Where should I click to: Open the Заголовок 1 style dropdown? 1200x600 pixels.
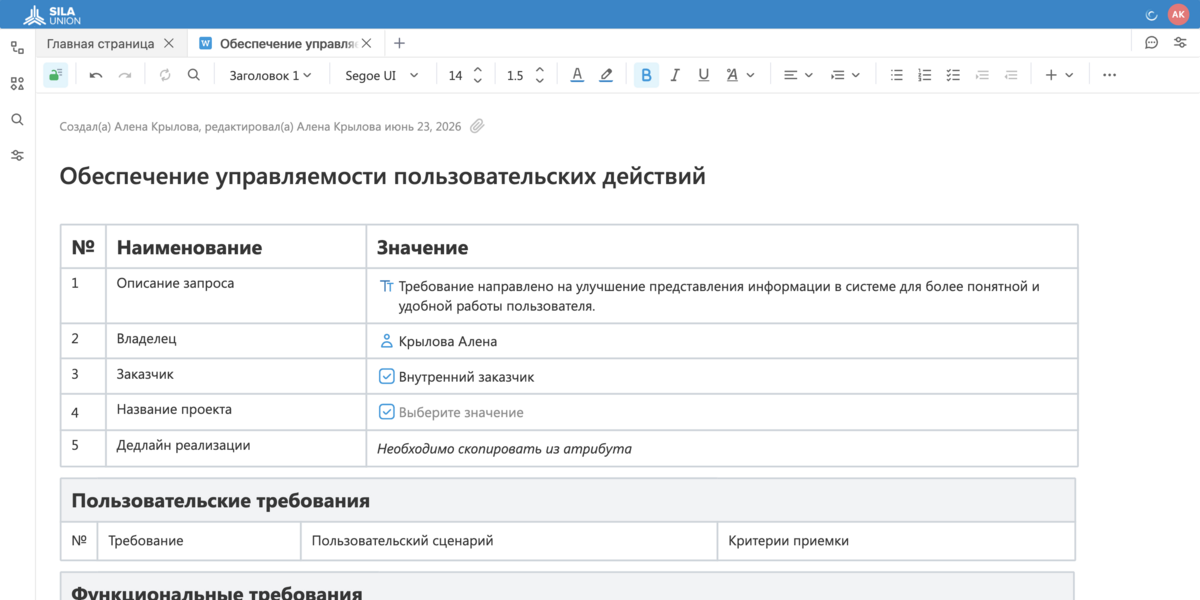pyautogui.click(x=270, y=75)
